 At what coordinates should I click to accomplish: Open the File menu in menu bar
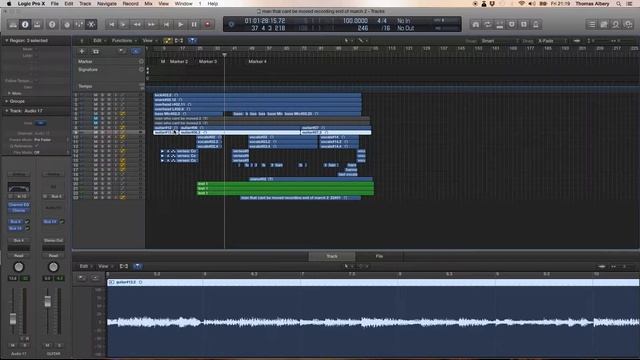(x=54, y=4)
